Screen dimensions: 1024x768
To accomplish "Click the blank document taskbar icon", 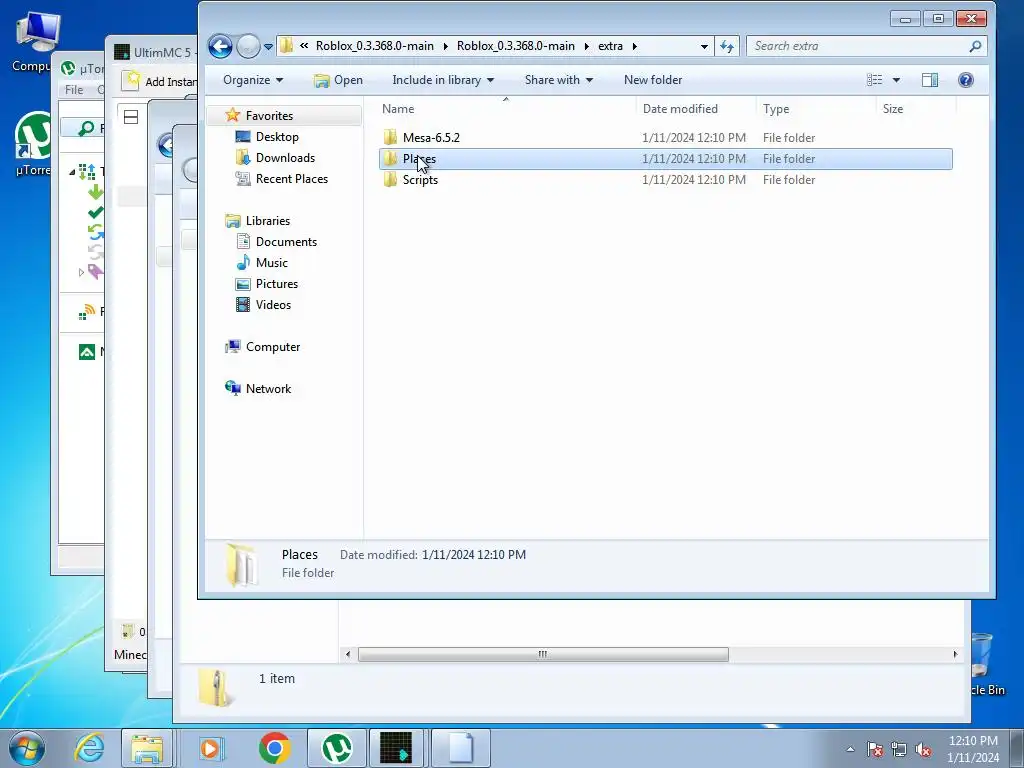I will coord(460,748).
